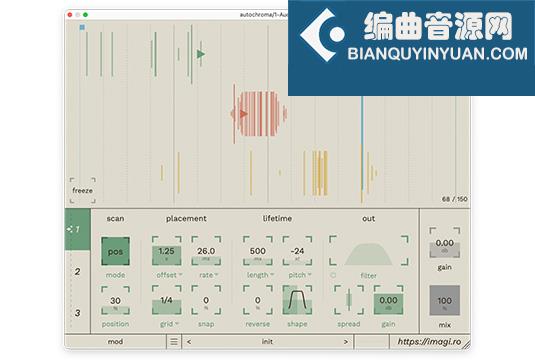
Task: Switch scan mode using the pos box
Action: (x=115, y=251)
